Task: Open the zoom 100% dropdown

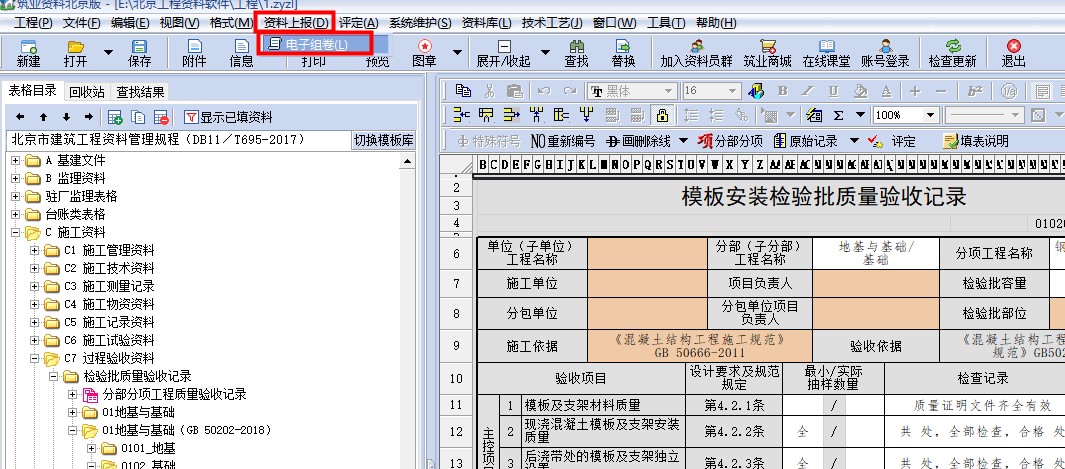Action: point(932,115)
